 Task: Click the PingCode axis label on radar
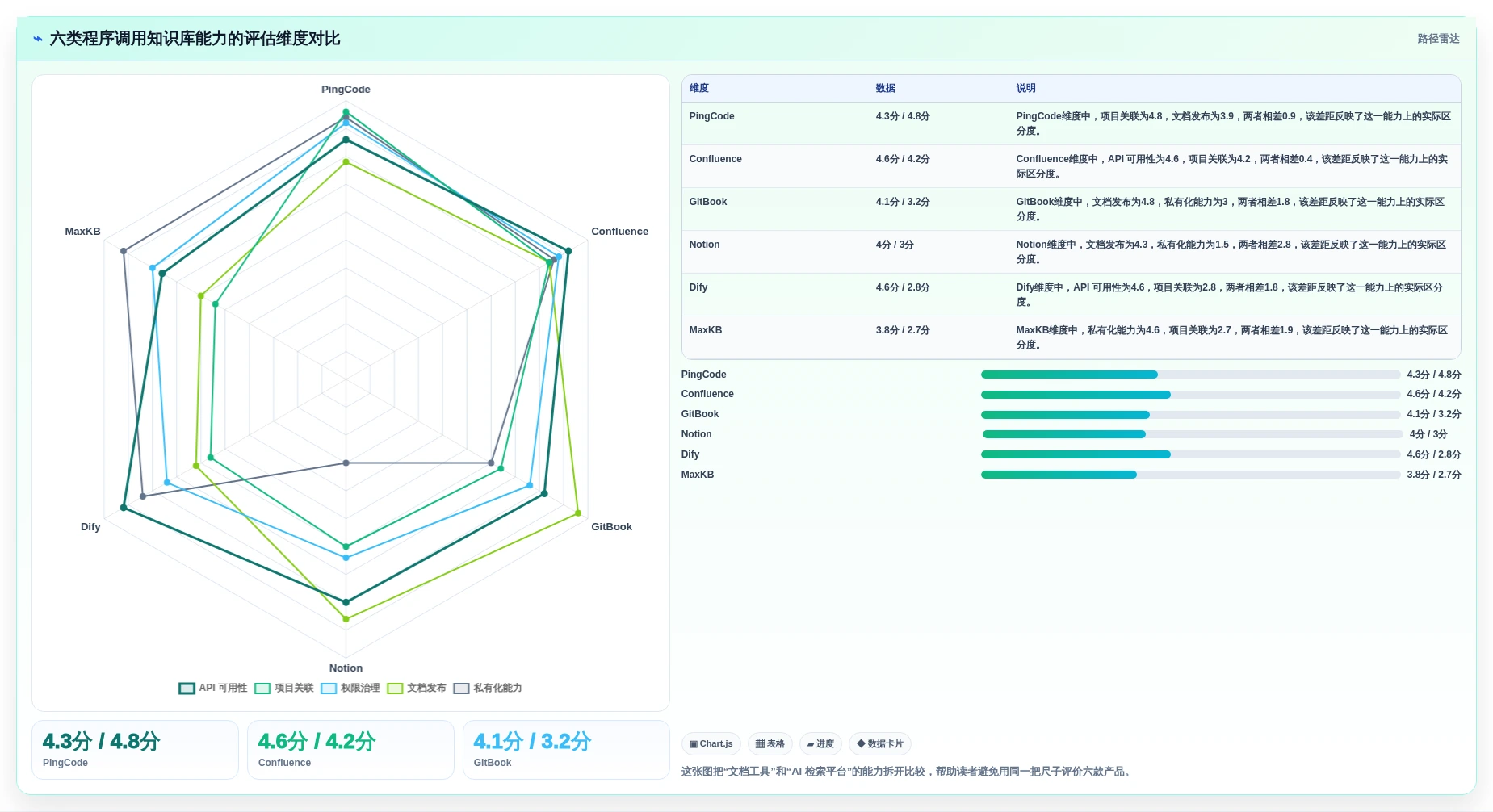click(x=346, y=90)
